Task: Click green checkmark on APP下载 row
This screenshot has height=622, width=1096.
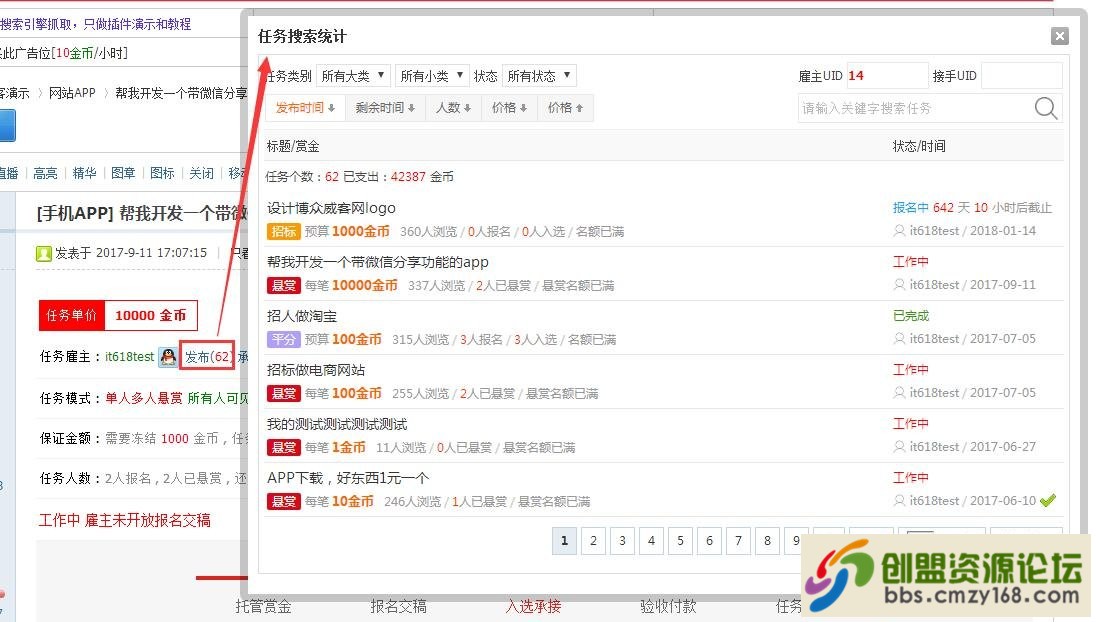Action: click(1048, 500)
